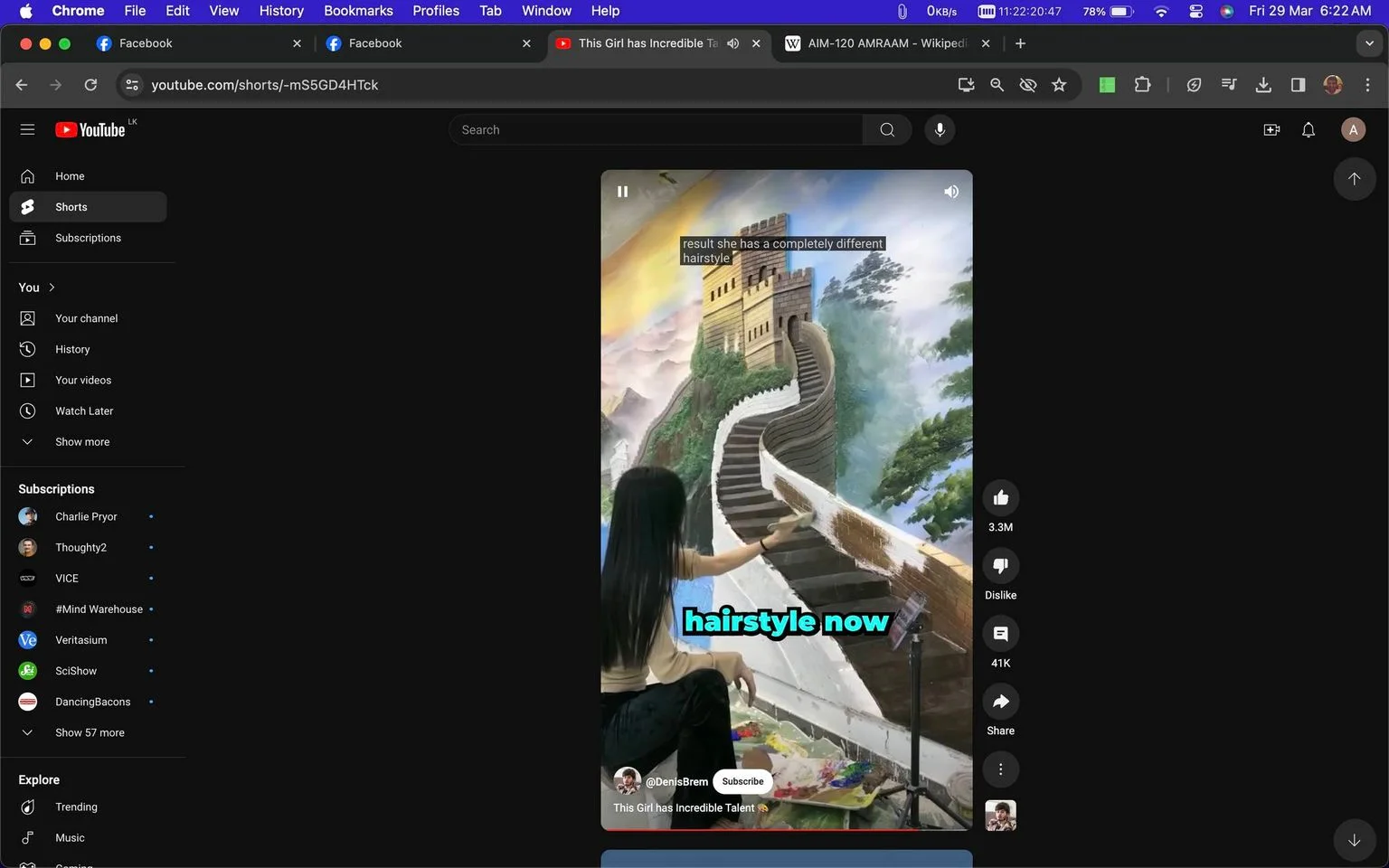Open Thoughty2 subscription
Image resolution: width=1389 pixels, height=868 pixels.
coord(88,547)
